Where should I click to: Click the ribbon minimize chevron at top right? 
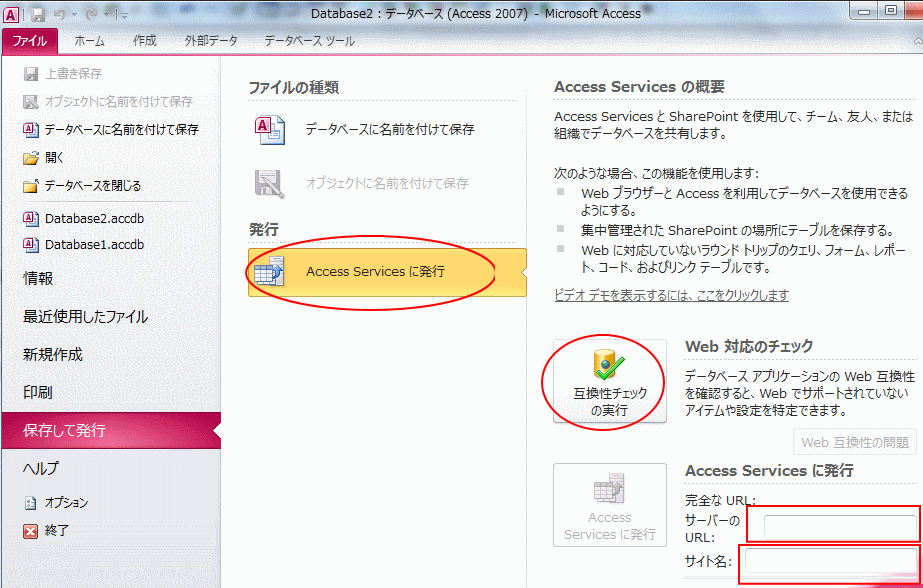point(918,41)
